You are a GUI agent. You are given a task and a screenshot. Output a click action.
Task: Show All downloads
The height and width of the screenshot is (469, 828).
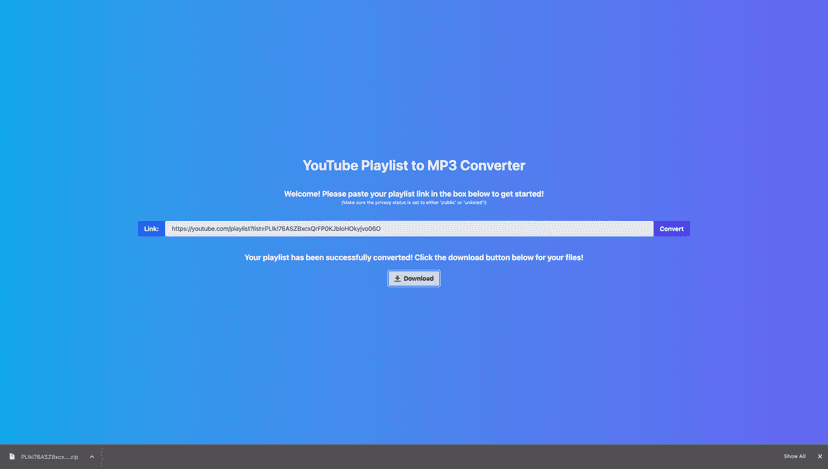pos(794,456)
